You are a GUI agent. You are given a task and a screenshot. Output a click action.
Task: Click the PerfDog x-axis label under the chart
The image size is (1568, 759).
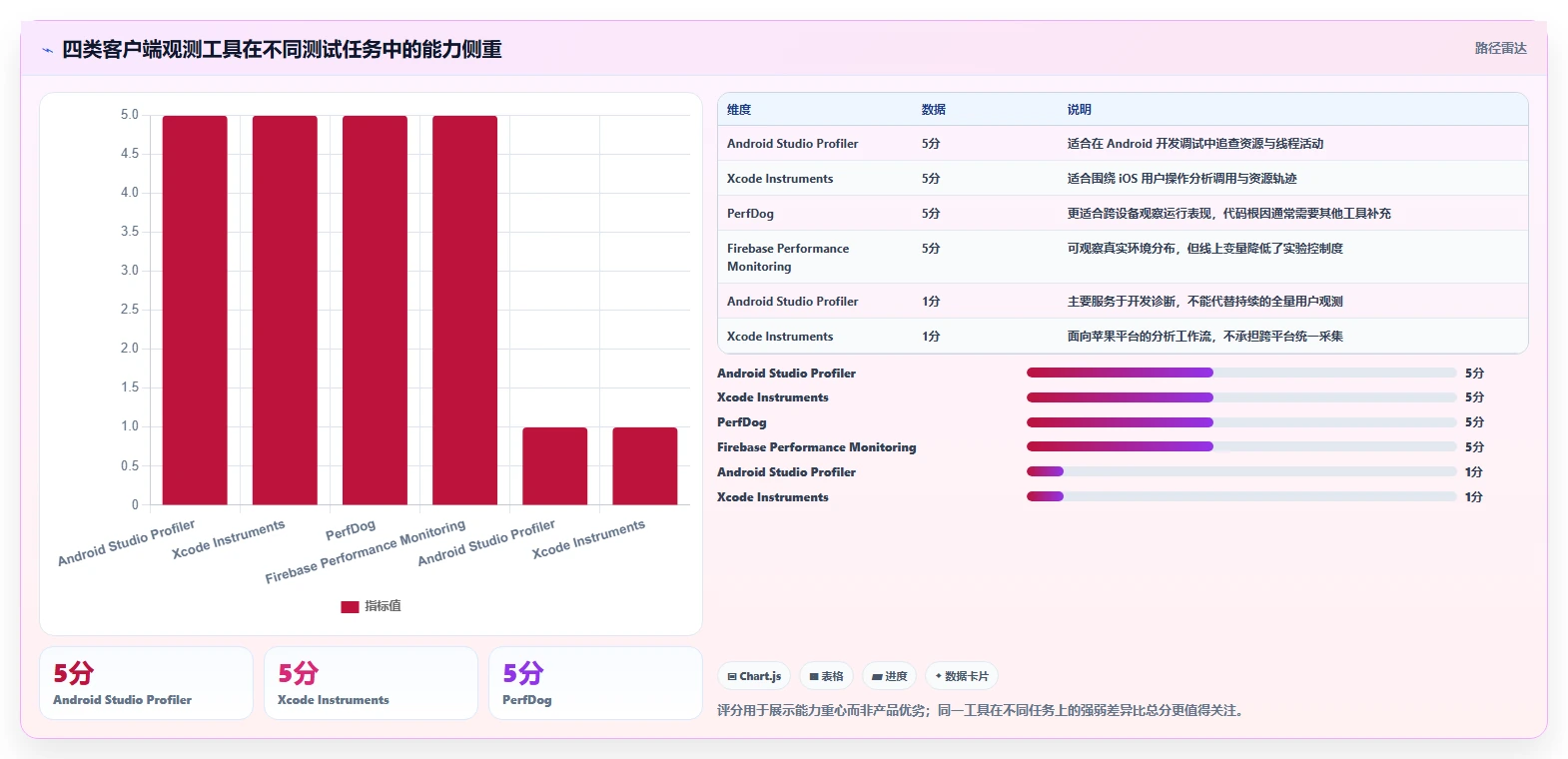(351, 529)
